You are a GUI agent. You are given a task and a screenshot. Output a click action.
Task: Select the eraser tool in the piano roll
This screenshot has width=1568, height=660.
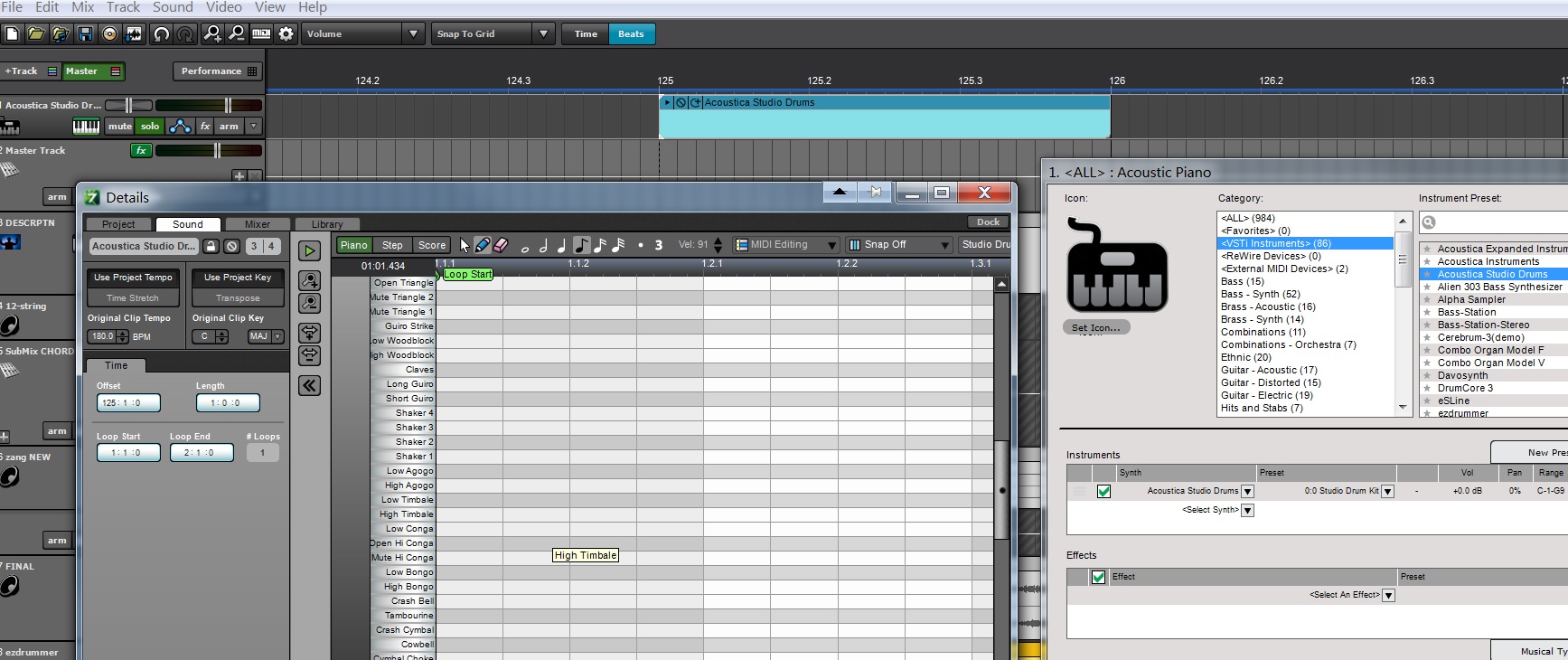coord(501,245)
